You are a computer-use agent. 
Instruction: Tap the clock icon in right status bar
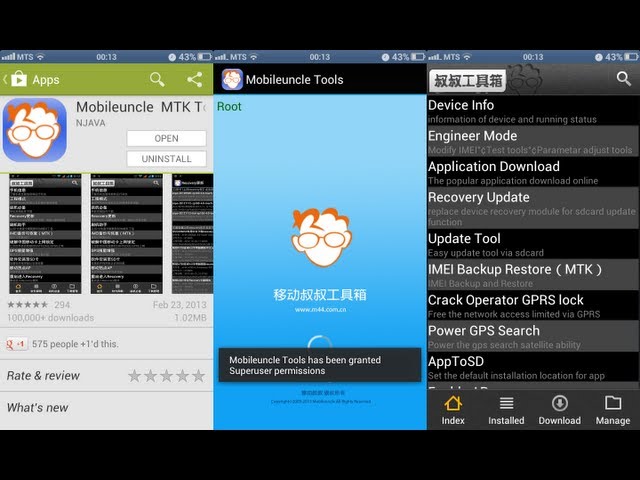pyautogui.click(x=599, y=57)
